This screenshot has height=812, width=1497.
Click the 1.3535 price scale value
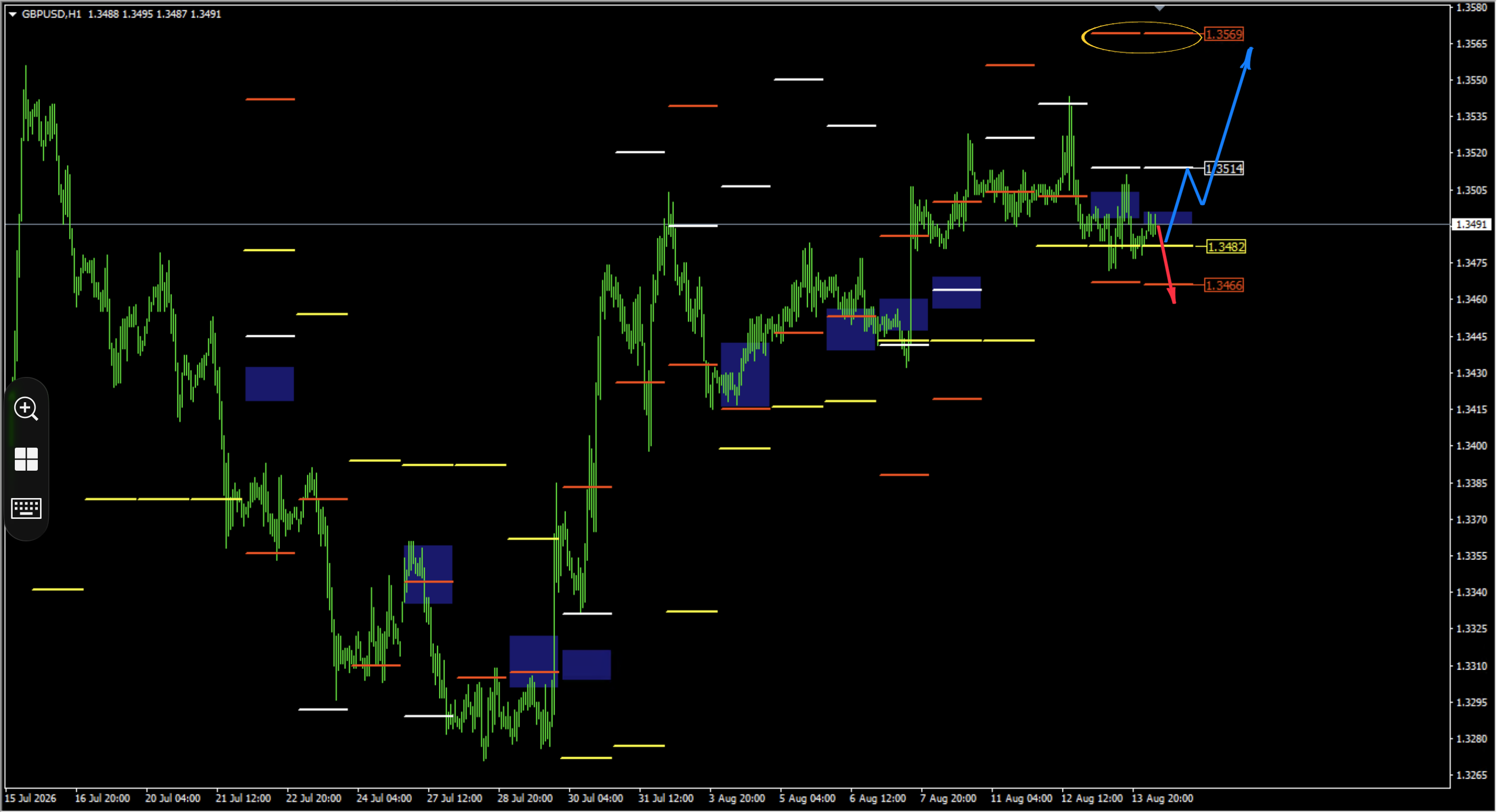pos(1471,117)
